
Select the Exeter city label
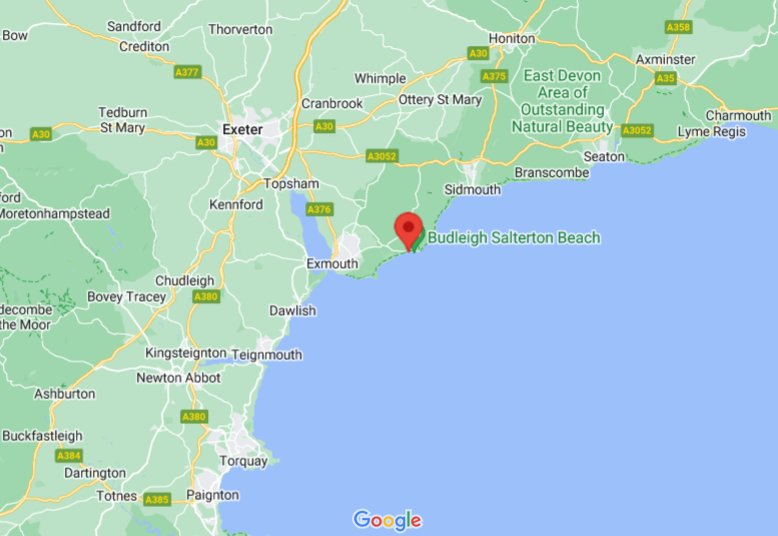243,130
